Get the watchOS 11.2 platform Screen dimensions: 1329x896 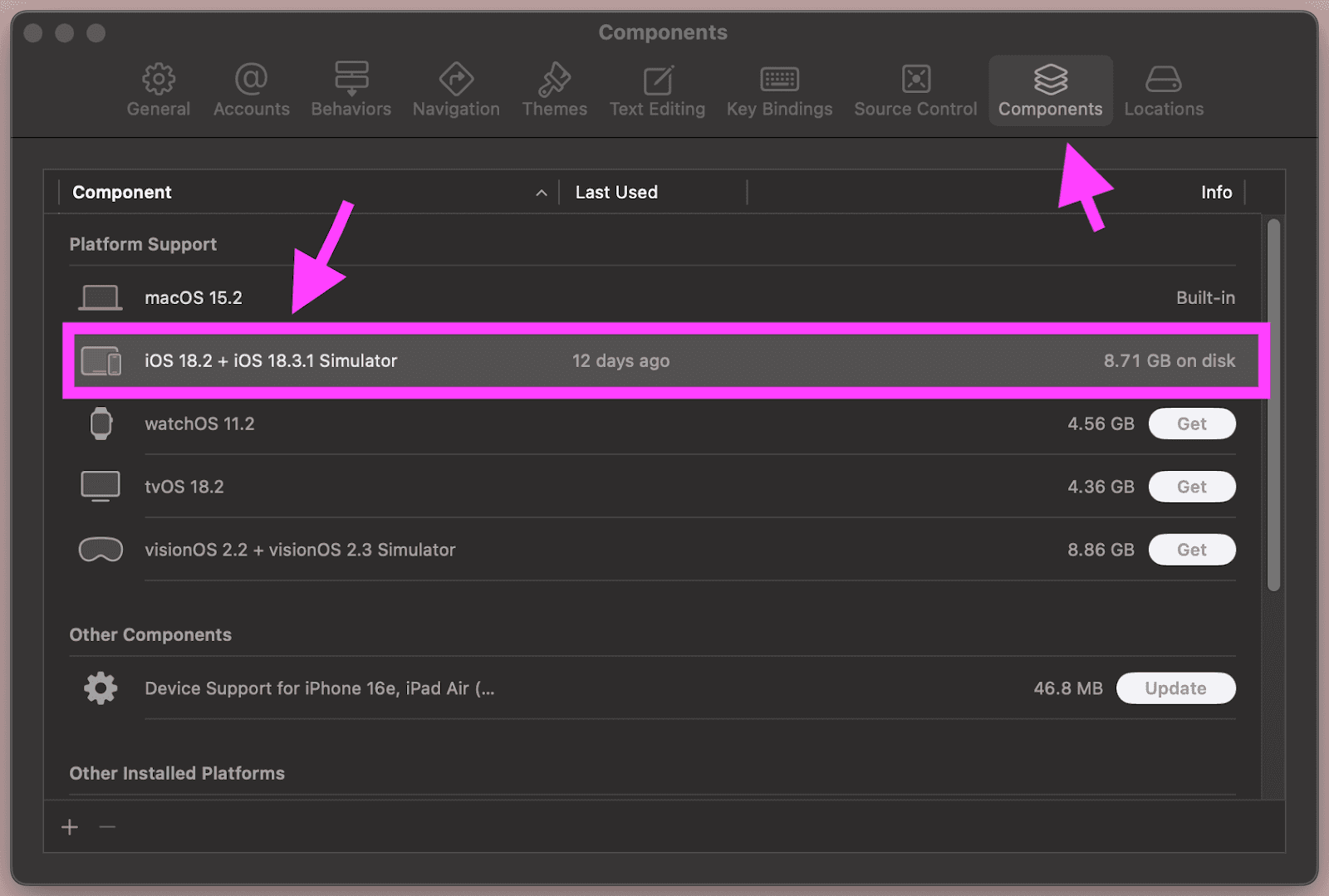point(1191,424)
